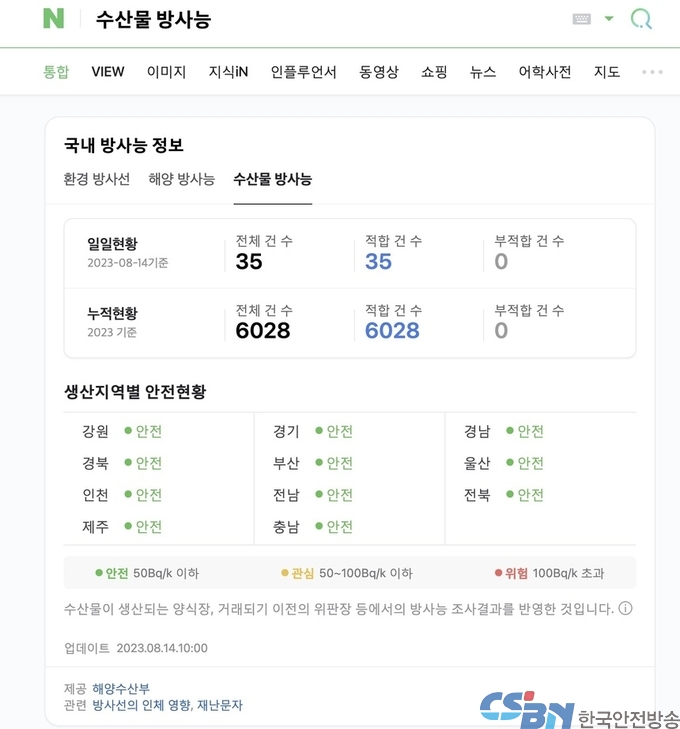Switch to the 환경 방사선 tab
This screenshot has width=680, height=729.
tap(97, 179)
